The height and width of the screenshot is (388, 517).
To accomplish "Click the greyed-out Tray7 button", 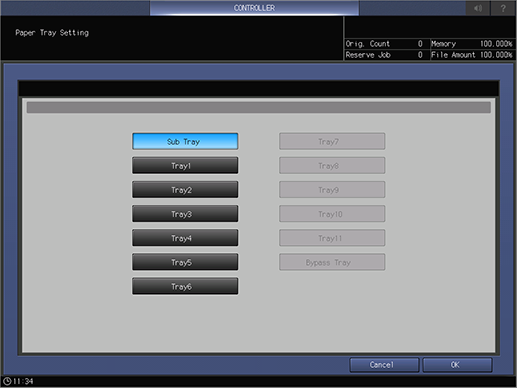I will pos(332,141).
